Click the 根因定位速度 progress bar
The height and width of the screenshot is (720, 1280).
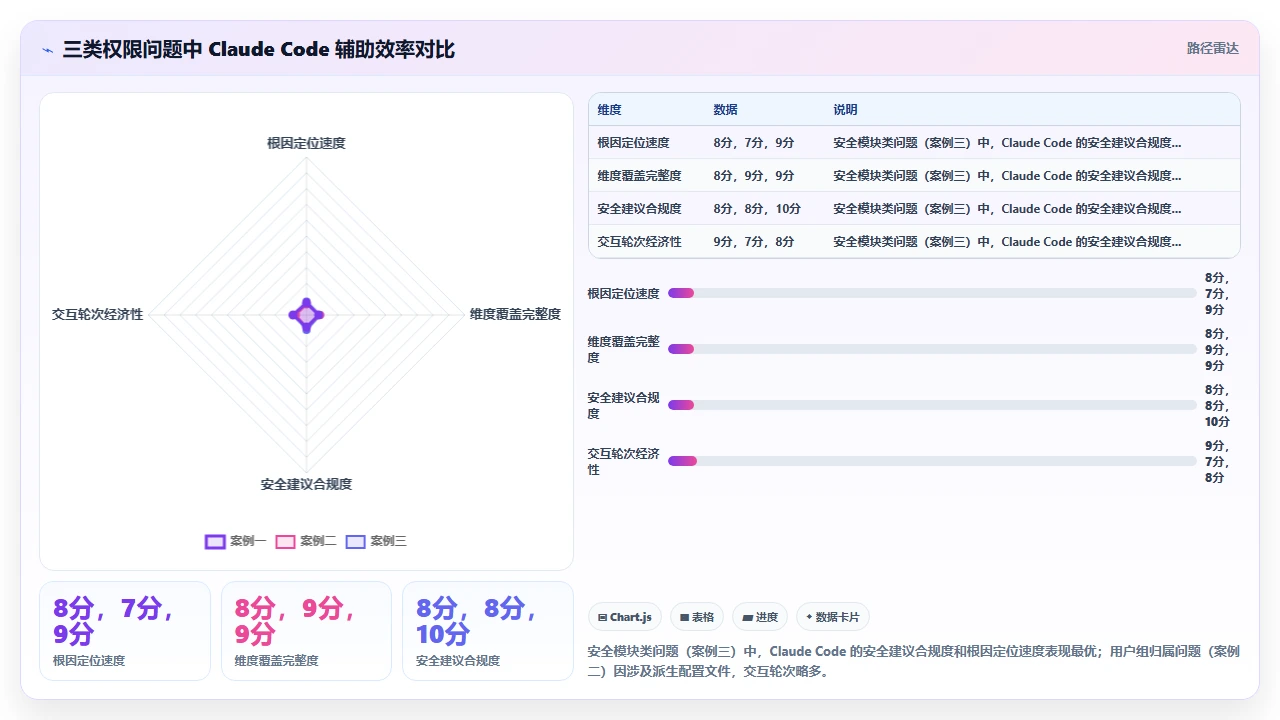pos(932,293)
